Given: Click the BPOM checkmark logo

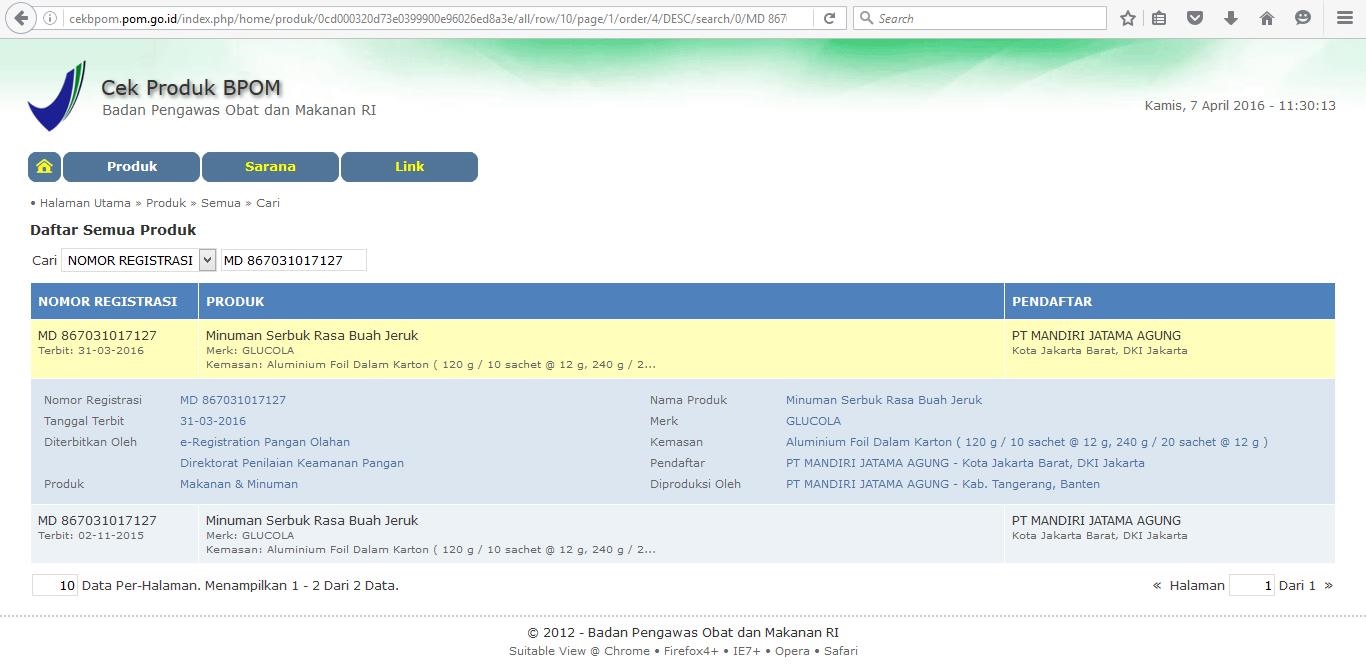Looking at the screenshot, I should click(x=57, y=96).
